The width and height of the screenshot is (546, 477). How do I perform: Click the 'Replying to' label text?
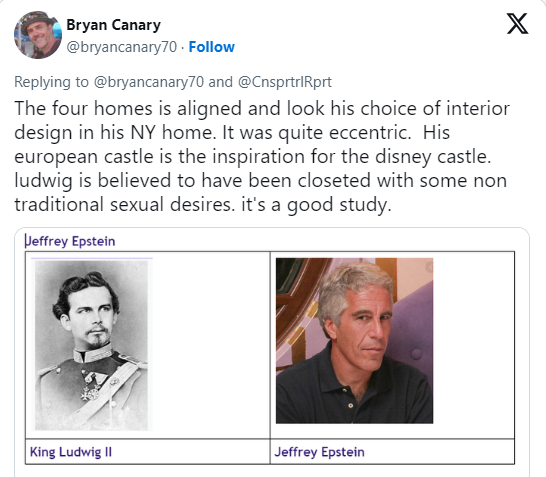pyautogui.click(x=52, y=82)
